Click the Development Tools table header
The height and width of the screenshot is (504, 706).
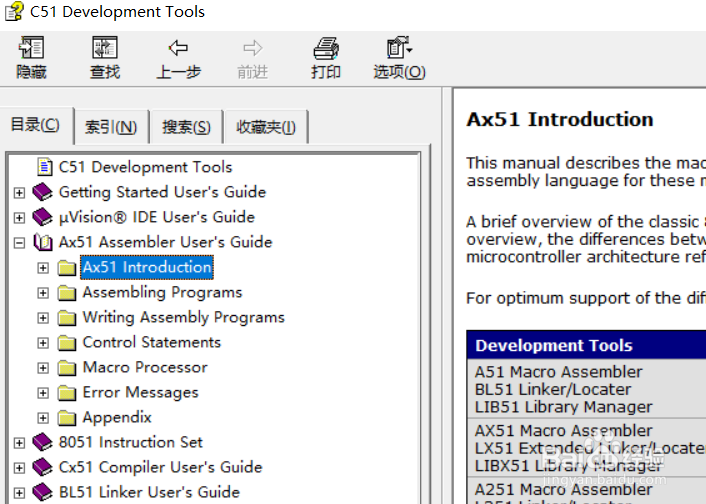coord(586,345)
